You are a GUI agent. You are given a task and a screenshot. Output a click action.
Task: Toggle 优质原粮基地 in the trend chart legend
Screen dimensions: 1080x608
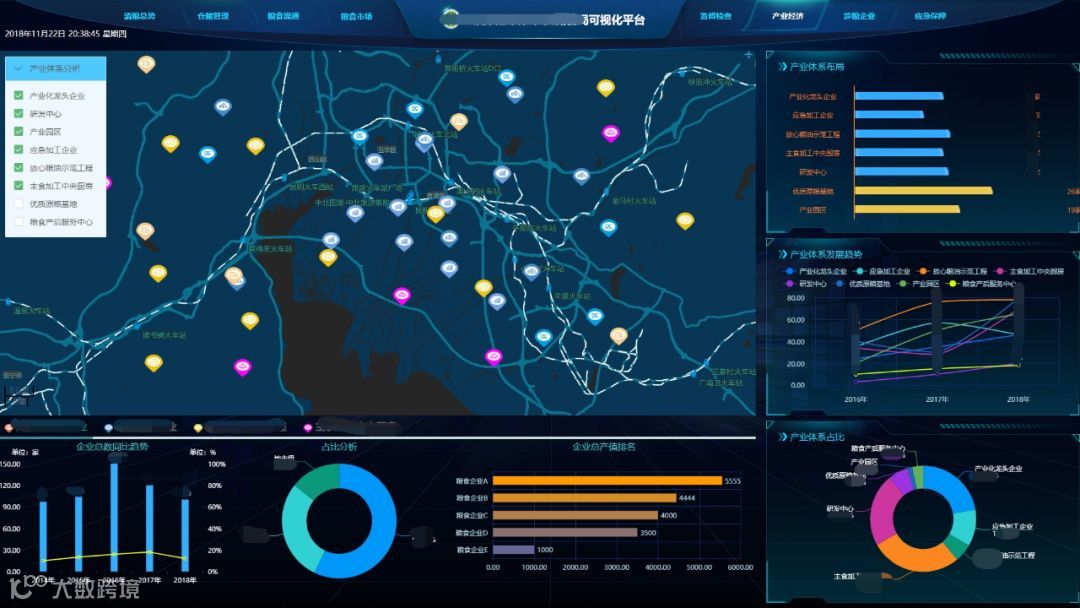point(862,284)
